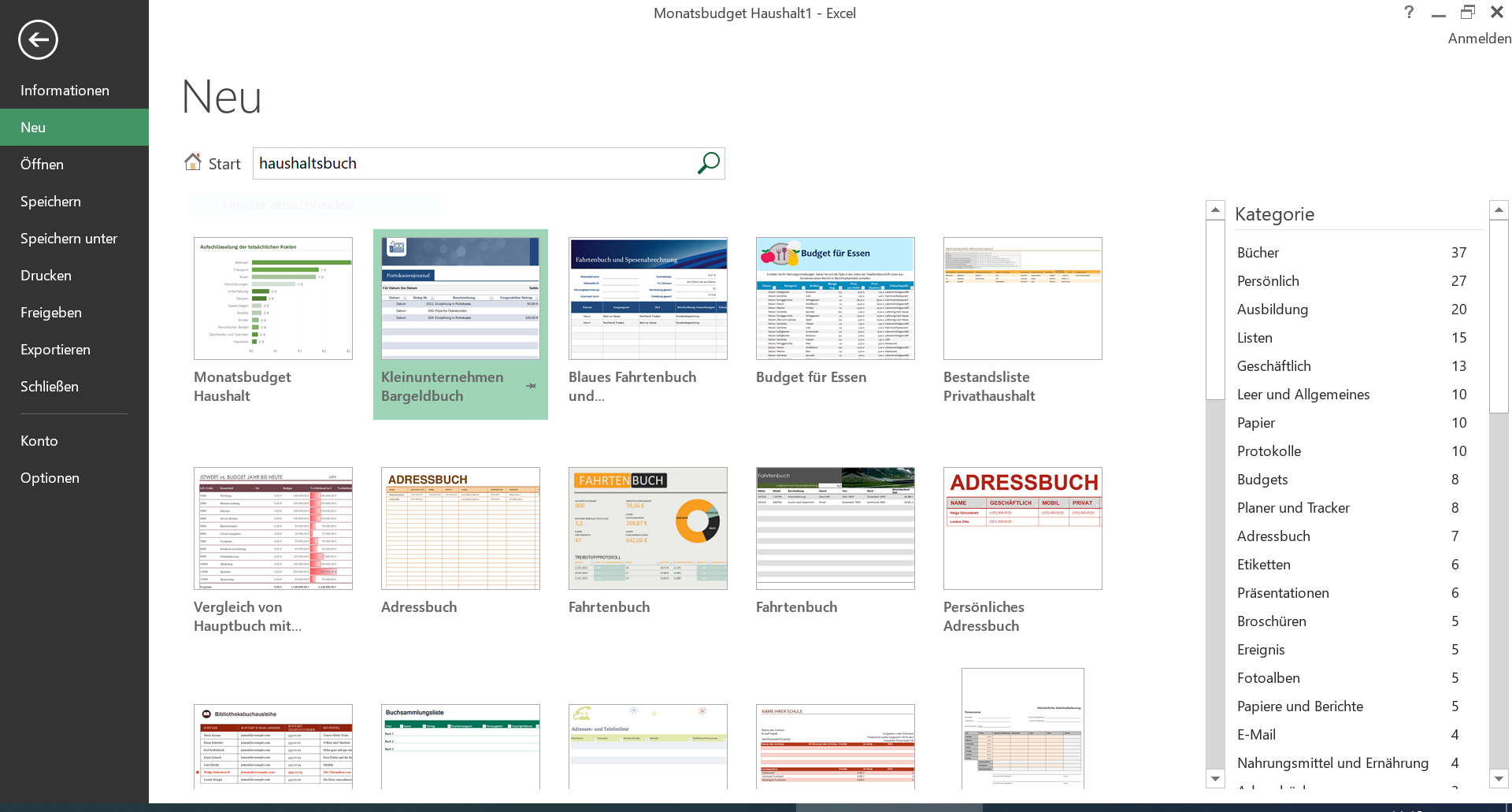Open Buchsammlungsliste template thumbnail
This screenshot has height=812, width=1512.
[x=461, y=747]
